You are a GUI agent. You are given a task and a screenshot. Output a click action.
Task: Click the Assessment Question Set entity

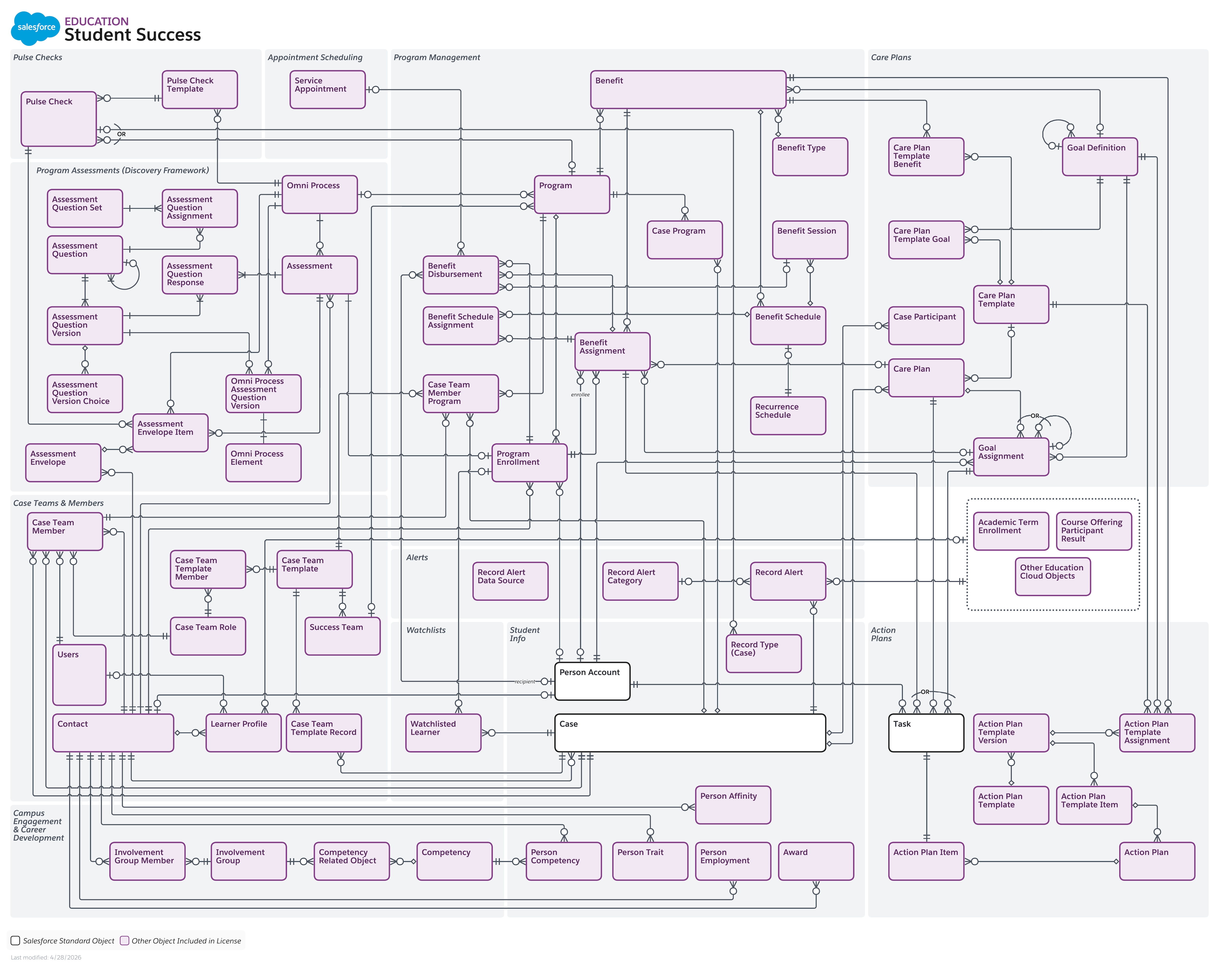85,209
